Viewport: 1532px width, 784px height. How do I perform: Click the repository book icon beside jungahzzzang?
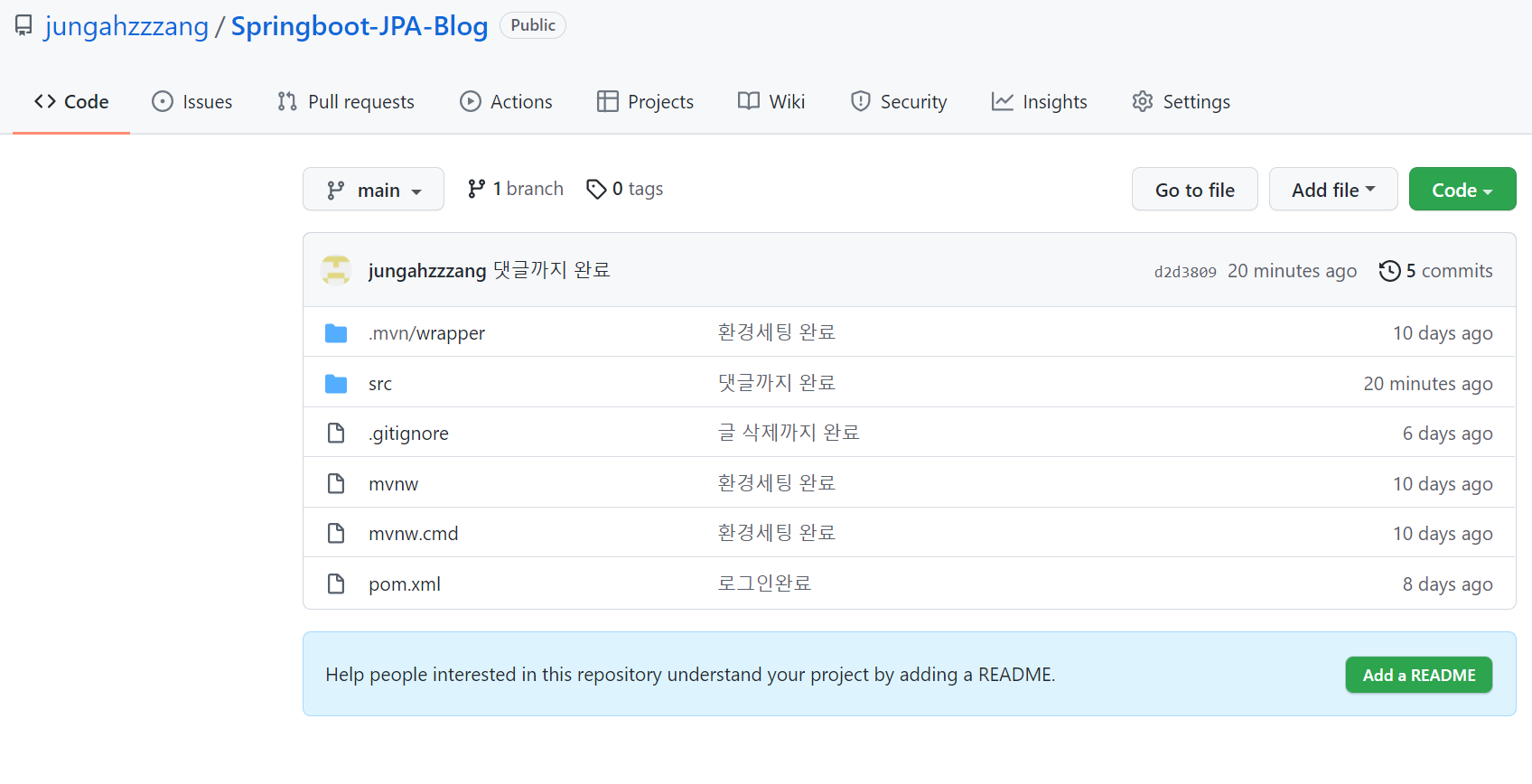(x=23, y=26)
